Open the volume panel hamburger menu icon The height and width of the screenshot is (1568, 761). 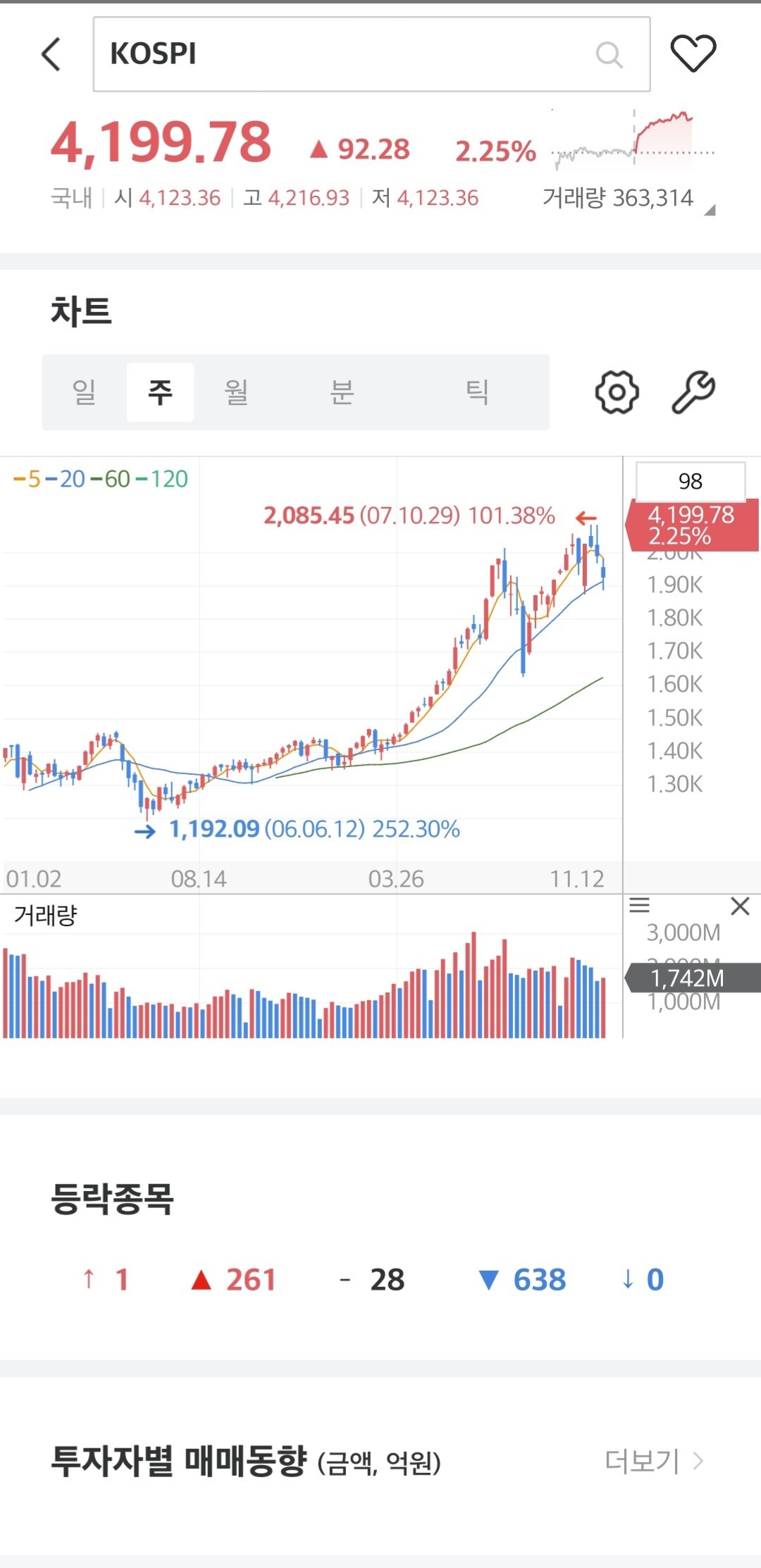[639, 906]
